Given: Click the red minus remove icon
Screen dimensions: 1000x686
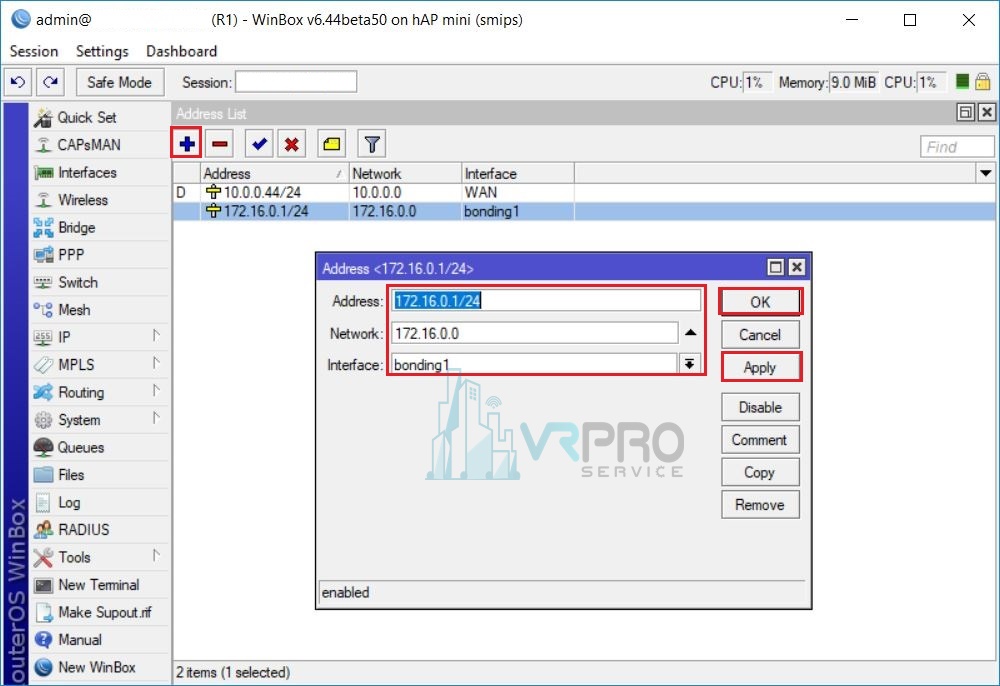Looking at the screenshot, I should tap(220, 144).
